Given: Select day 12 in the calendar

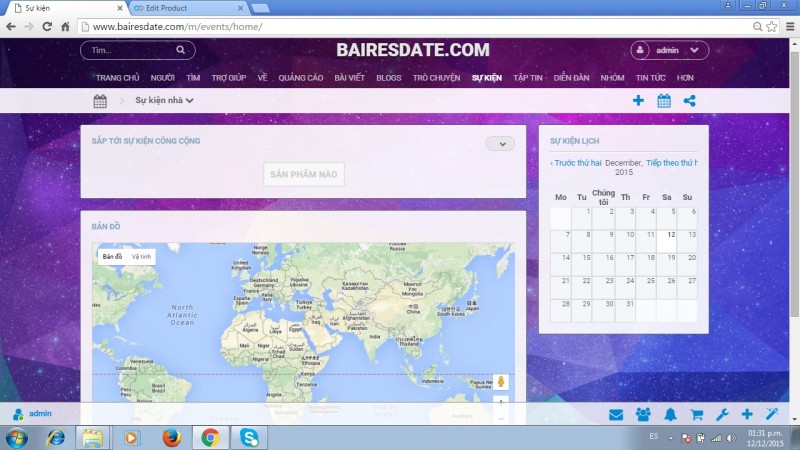Looking at the screenshot, I should pos(666,241).
